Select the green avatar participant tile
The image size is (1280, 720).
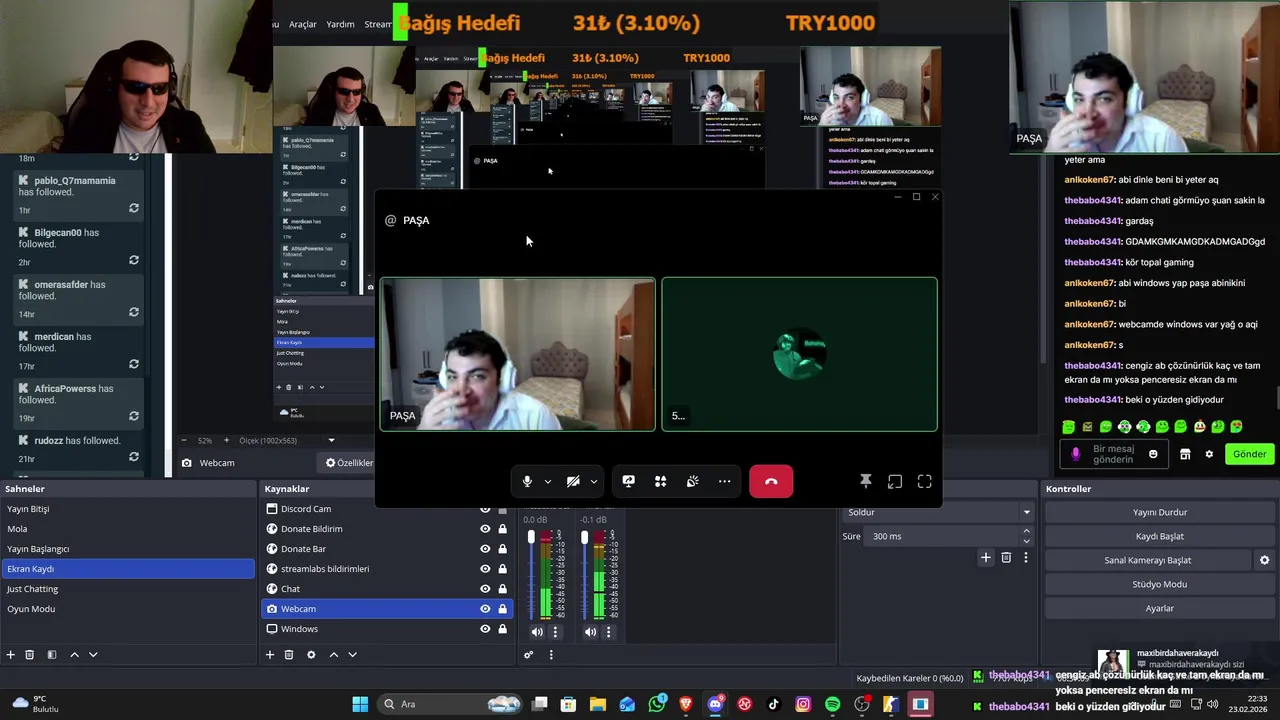pyautogui.click(x=799, y=354)
